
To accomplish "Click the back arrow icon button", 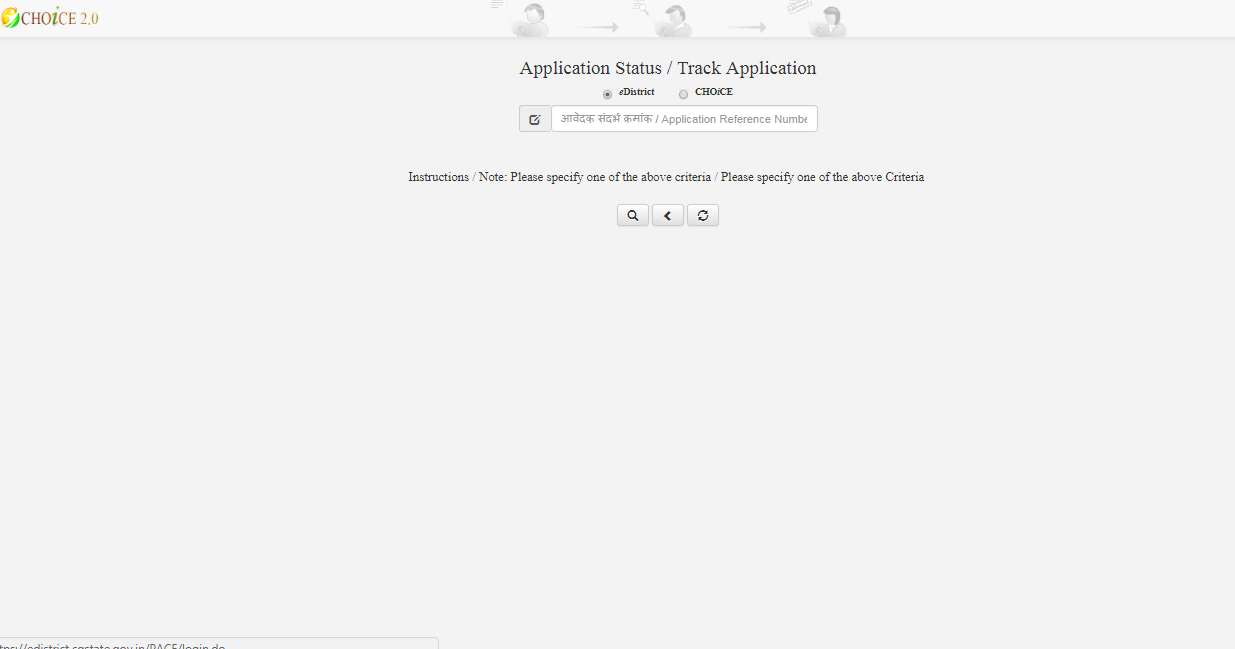I will (x=667, y=215).
